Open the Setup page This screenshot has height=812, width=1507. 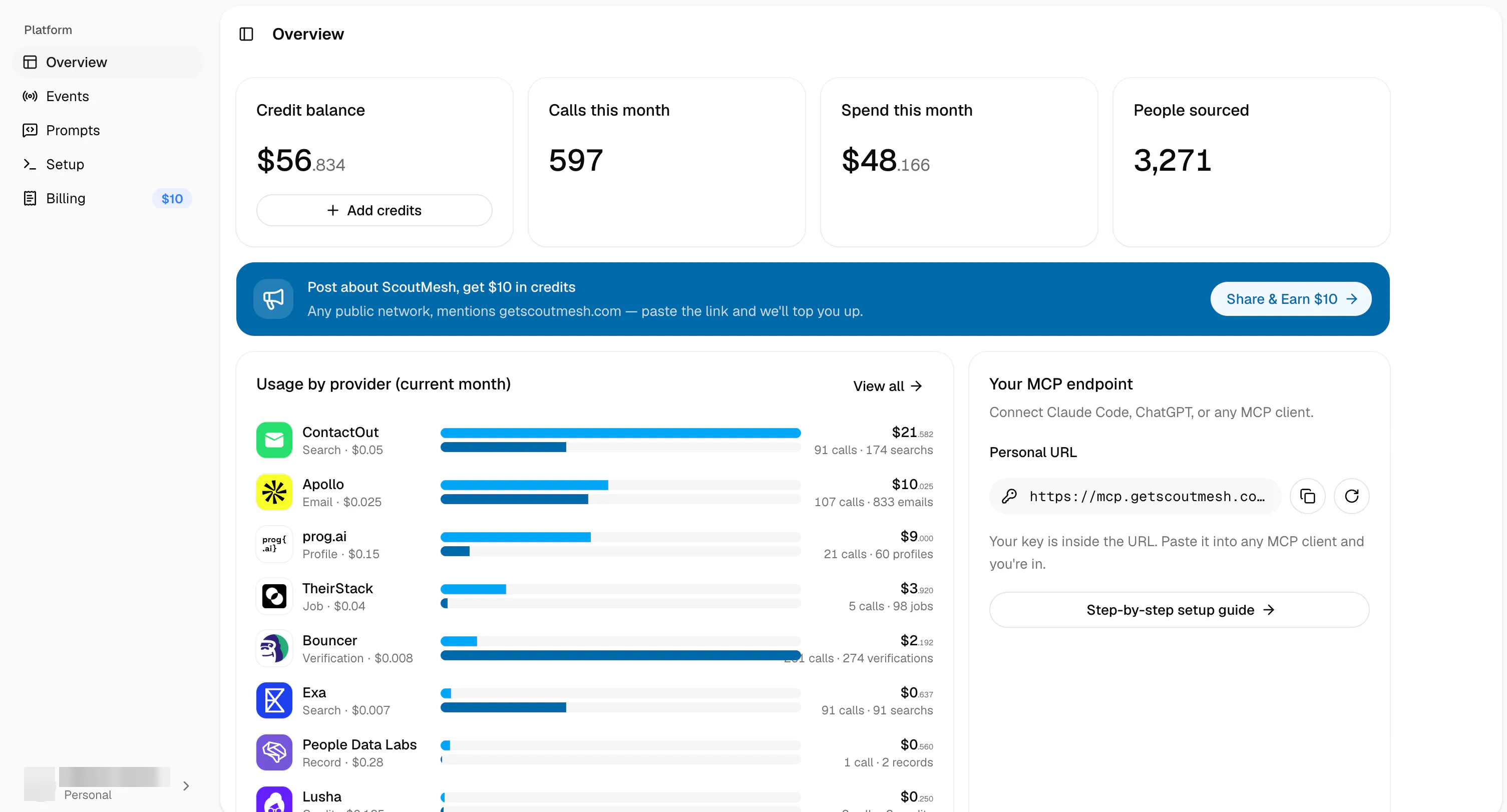click(x=108, y=164)
